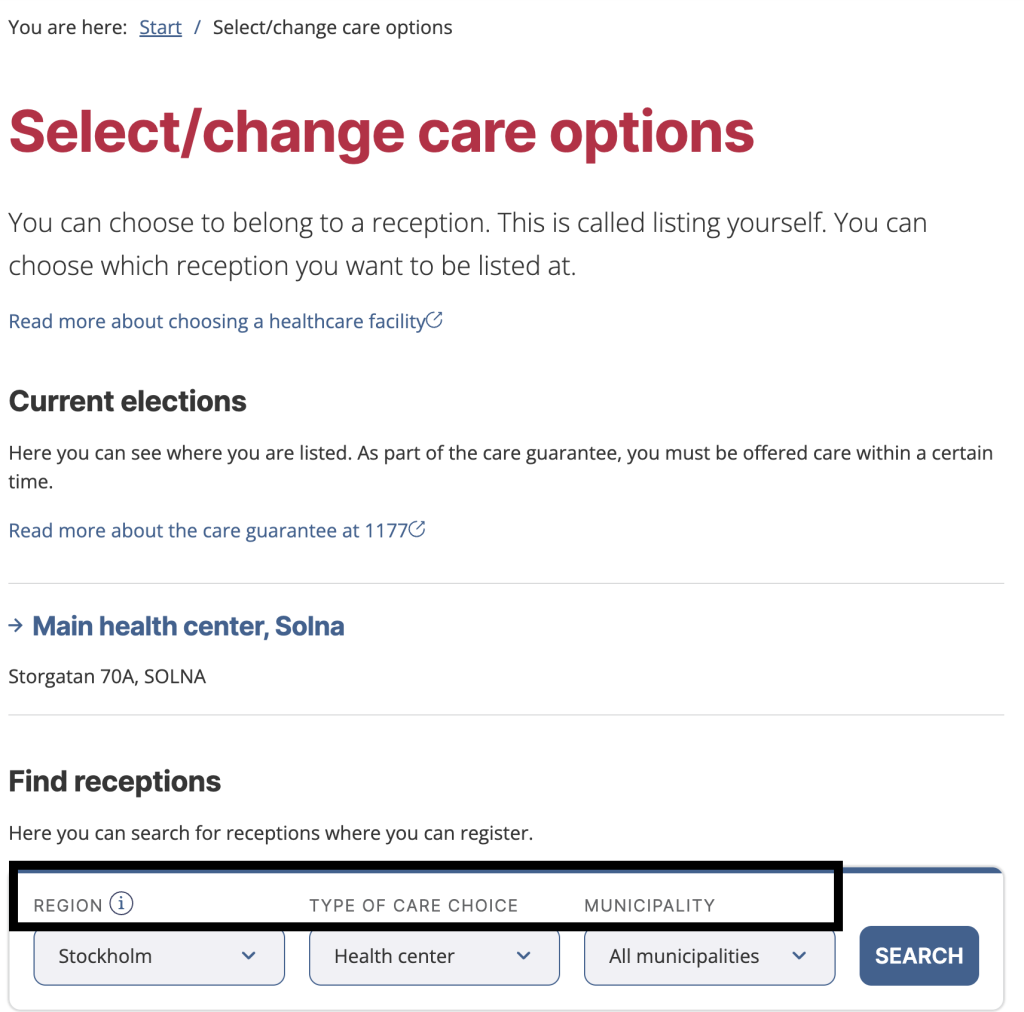The height and width of the screenshot is (1012, 1024).
Task: Open the Region dropdown showing Stockholm
Action: click(159, 956)
